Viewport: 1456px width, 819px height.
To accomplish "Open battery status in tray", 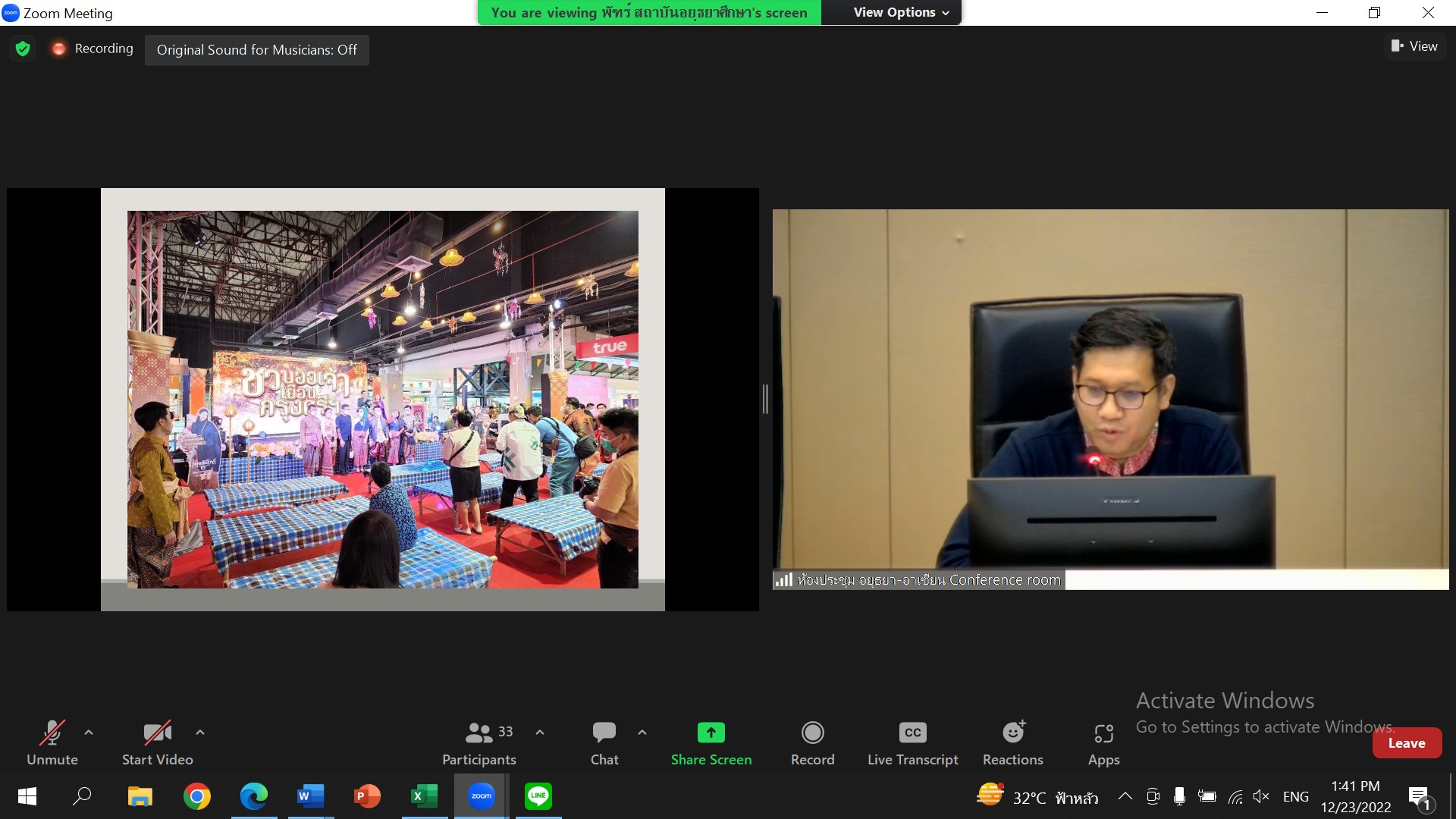I will [x=1207, y=796].
